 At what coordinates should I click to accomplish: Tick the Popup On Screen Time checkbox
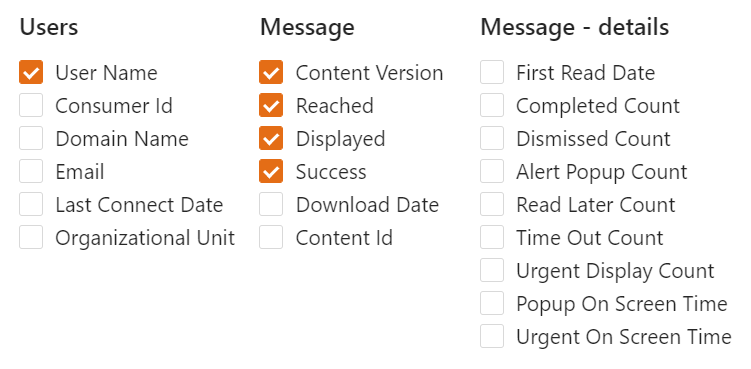492,304
